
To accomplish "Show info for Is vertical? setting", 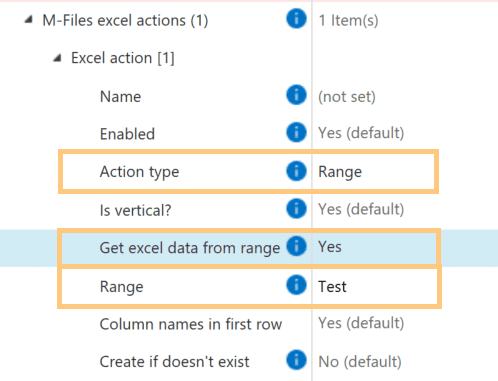I will (296, 209).
